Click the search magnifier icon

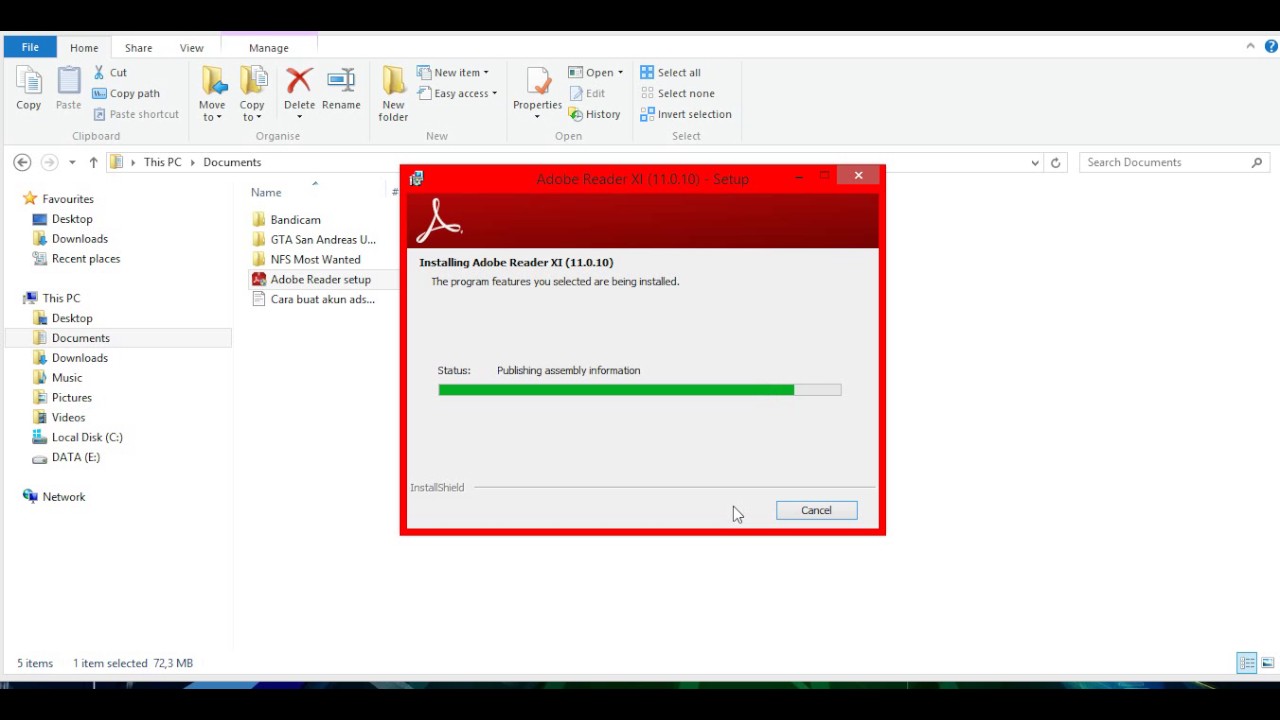point(1257,162)
